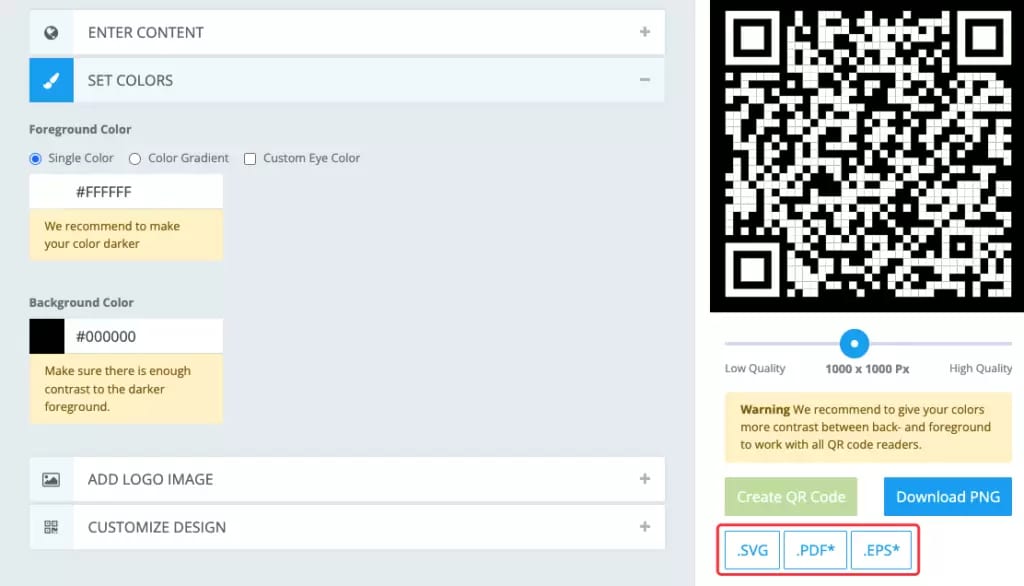Click the QR grid icon beside Customize Design
1024x586 pixels.
tap(51, 527)
